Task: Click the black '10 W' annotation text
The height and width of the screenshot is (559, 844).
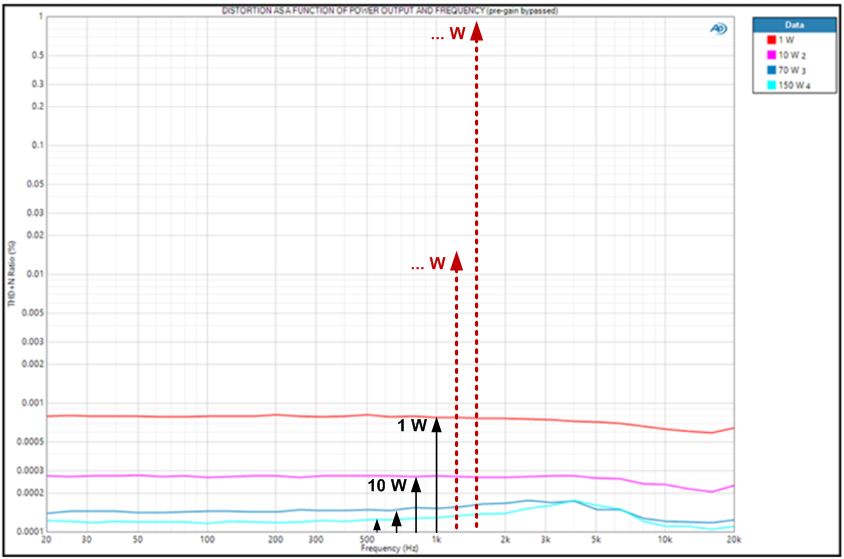Action: 387,487
